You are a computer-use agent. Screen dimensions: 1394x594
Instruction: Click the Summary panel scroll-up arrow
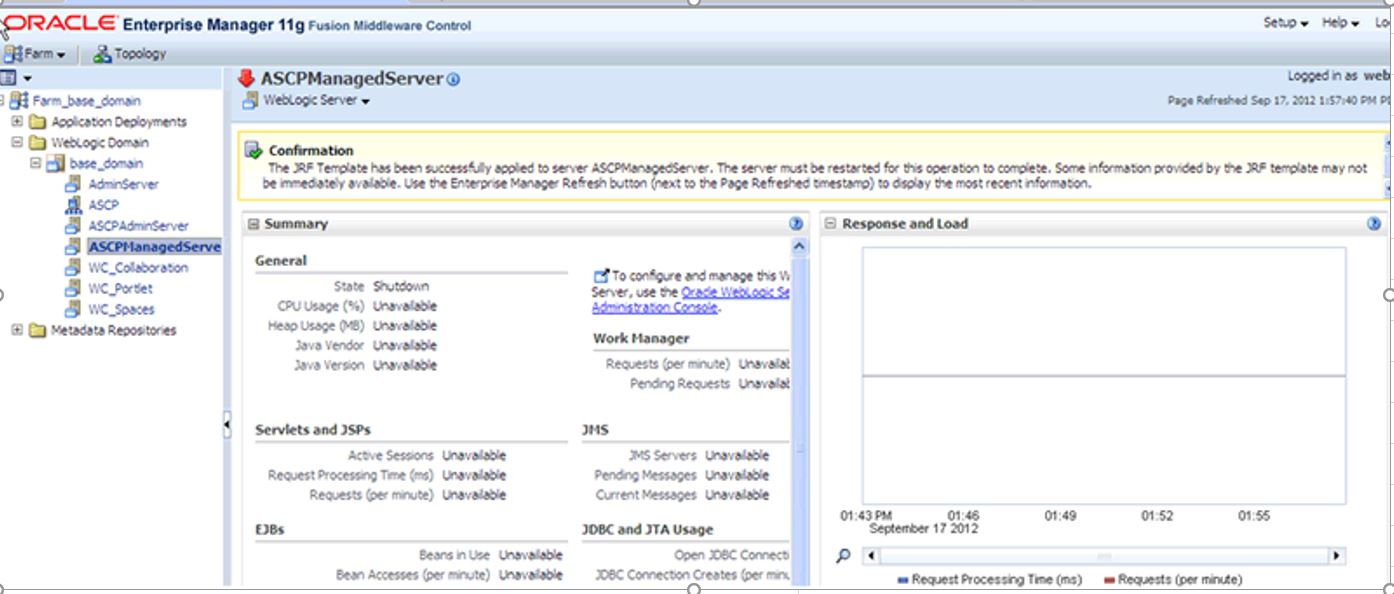(x=798, y=246)
